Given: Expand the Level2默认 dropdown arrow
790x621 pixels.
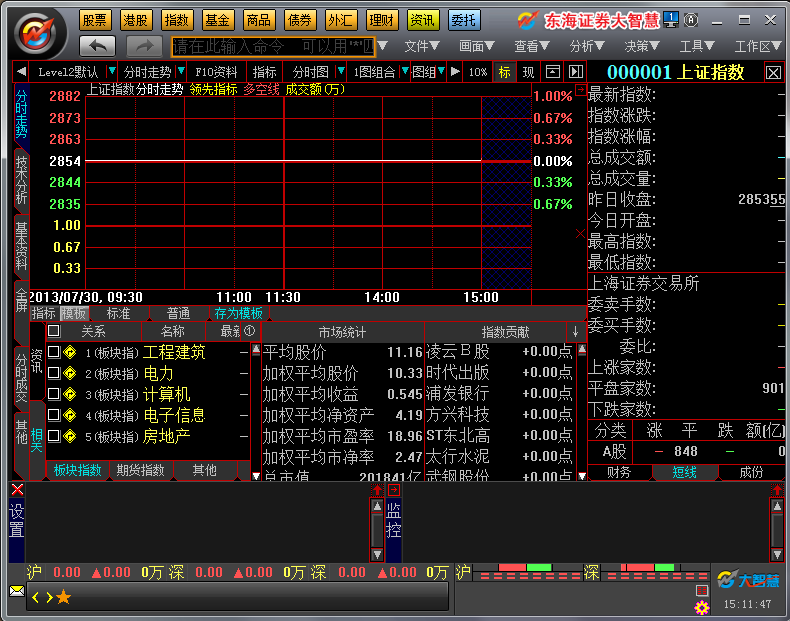Looking at the screenshot, I should [112, 71].
